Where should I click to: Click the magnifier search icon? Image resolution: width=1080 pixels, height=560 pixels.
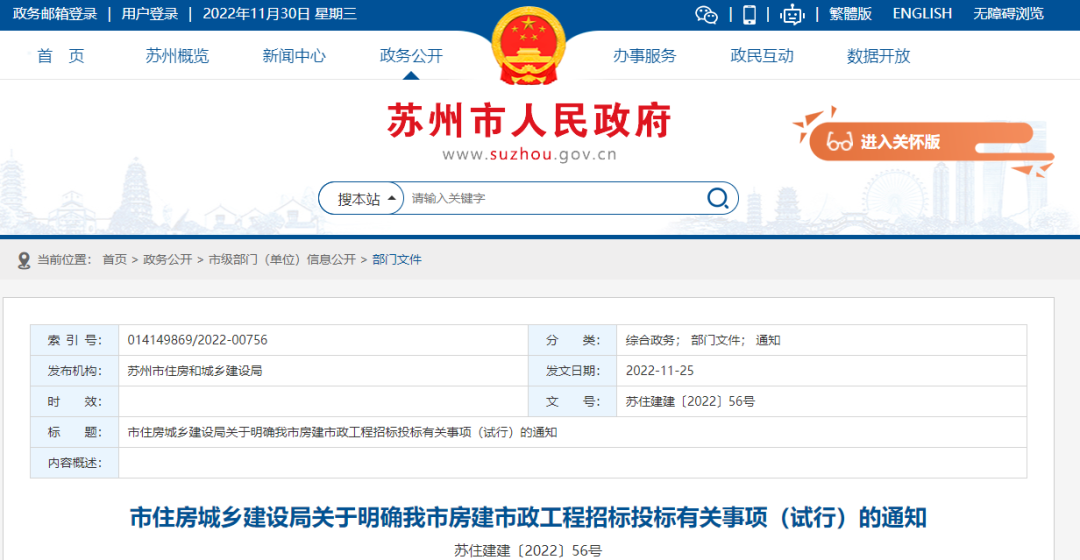tap(717, 198)
